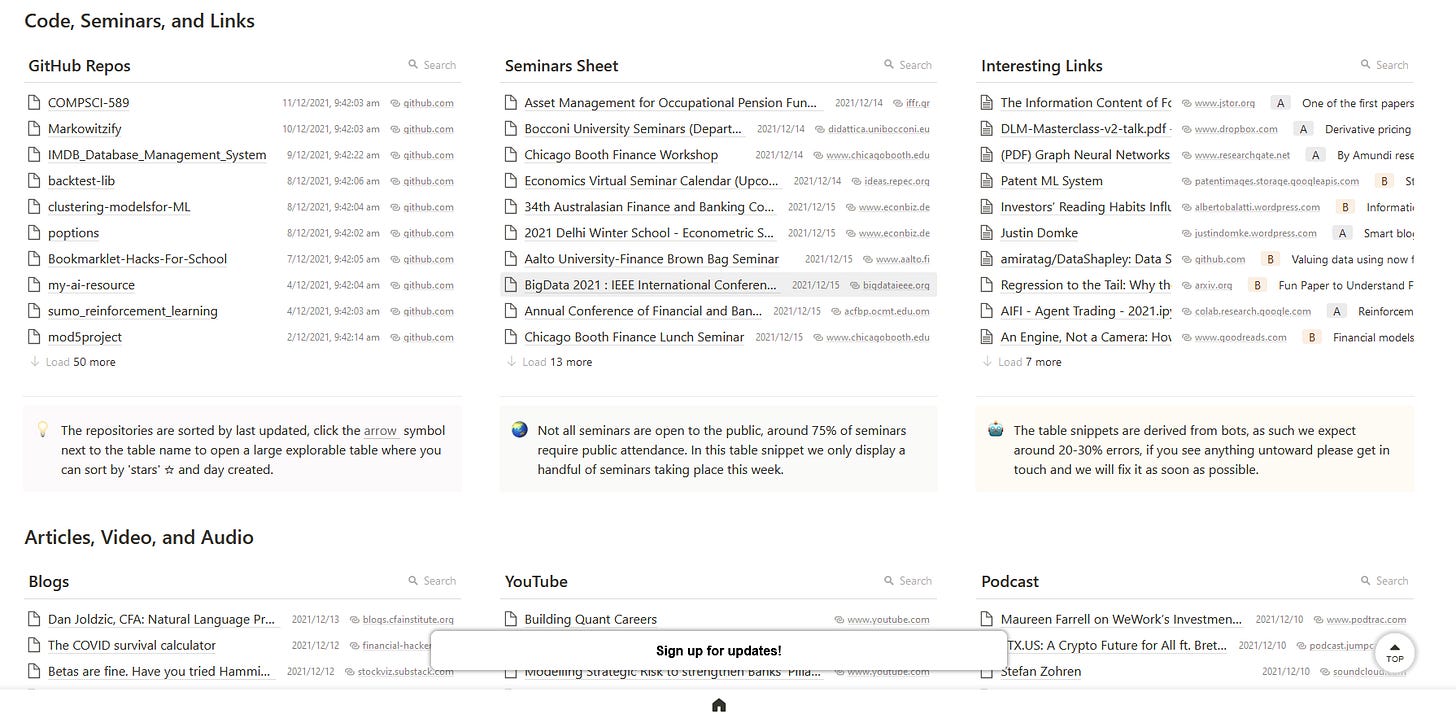Click www.jstor.org link icon
This screenshot has height=717, width=1456.
(1187, 103)
